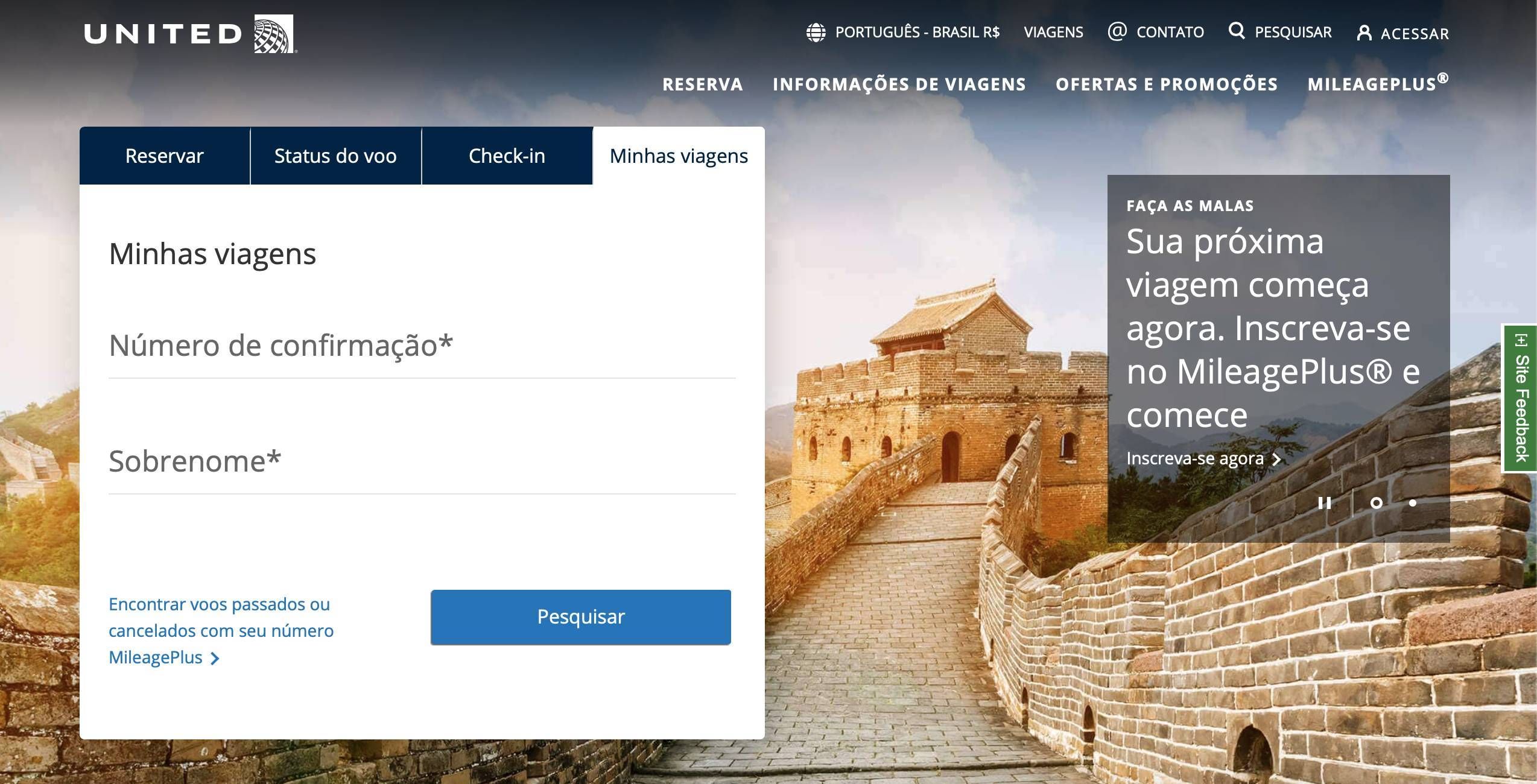Viewport: 1537px width, 784px height.
Task: Pause the promotional carousel
Action: 1325,503
